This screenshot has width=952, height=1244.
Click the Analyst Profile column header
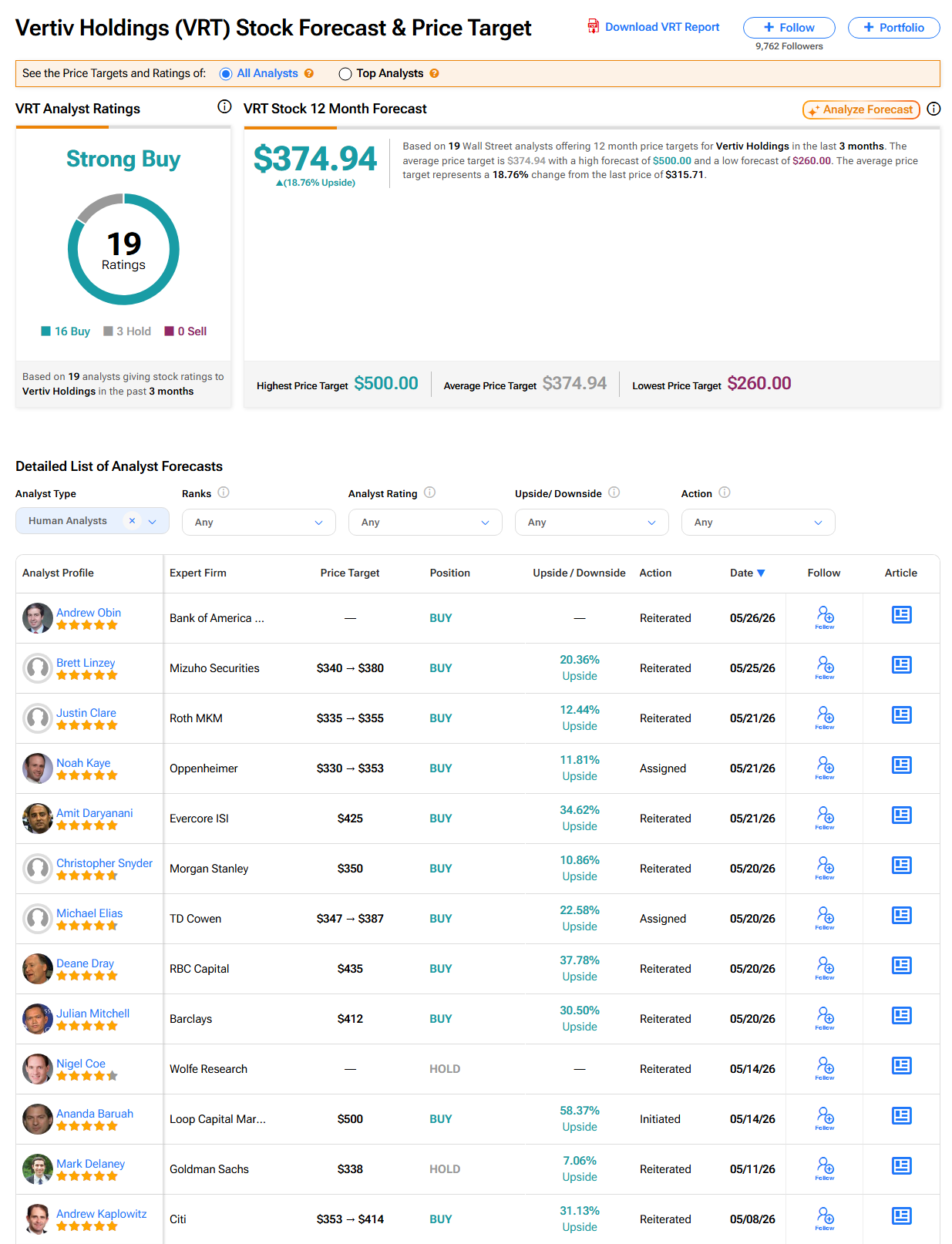[x=58, y=573]
